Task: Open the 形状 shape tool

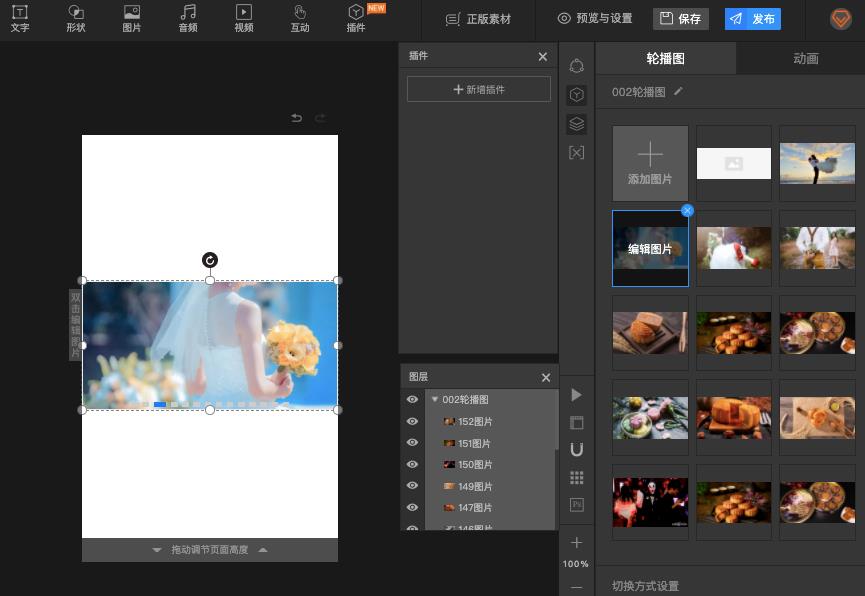Action: pos(76,19)
